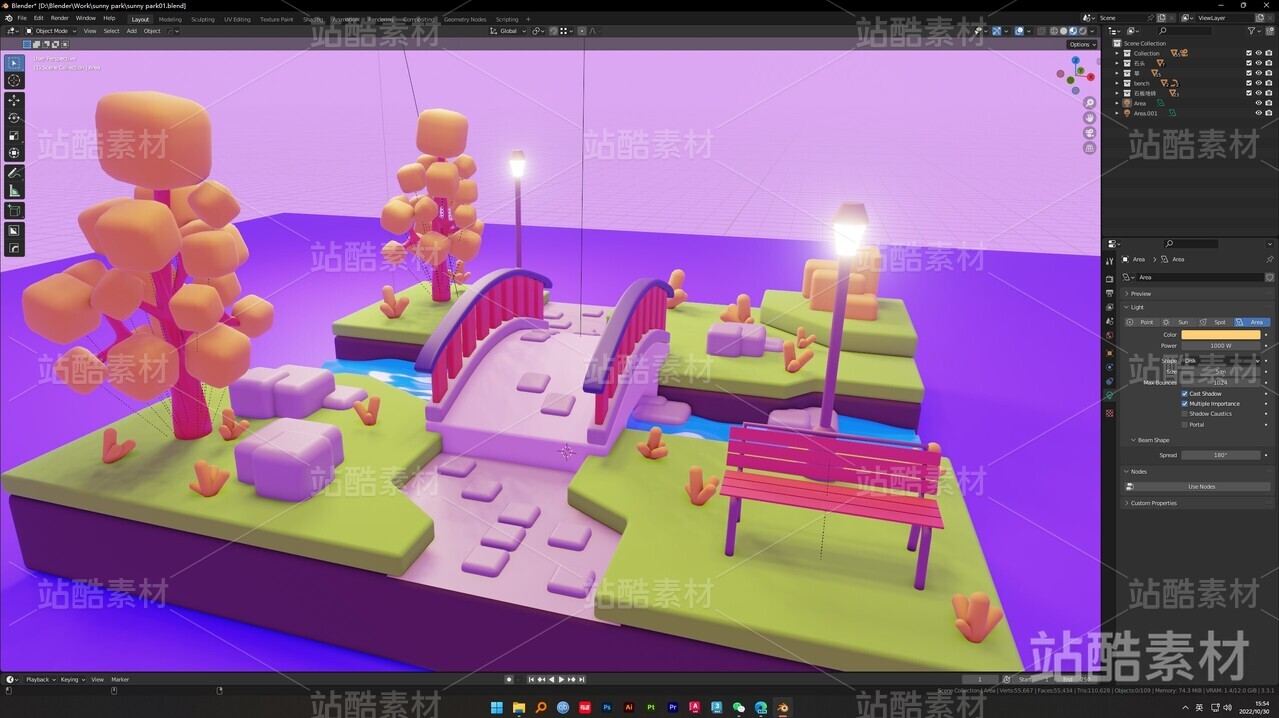Viewport: 1279px width, 718px height.
Task: Select the Annotate tool
Action: 14,173
